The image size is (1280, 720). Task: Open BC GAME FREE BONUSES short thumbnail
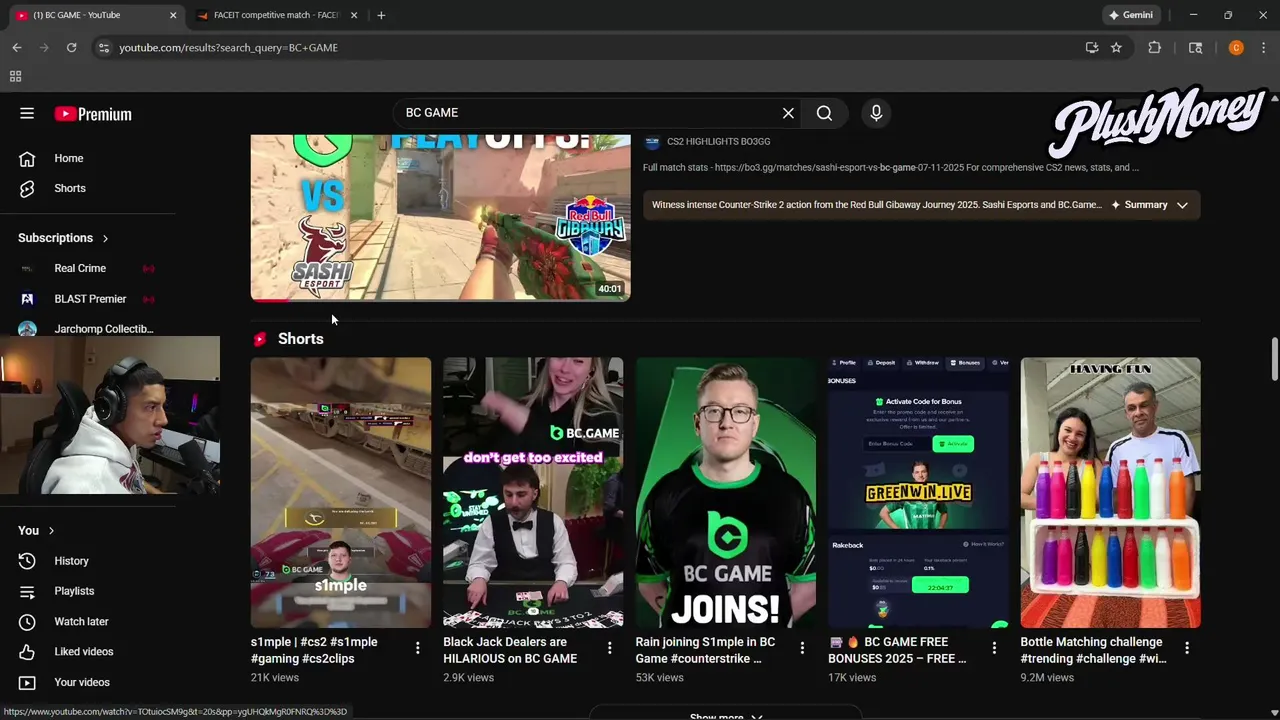918,492
